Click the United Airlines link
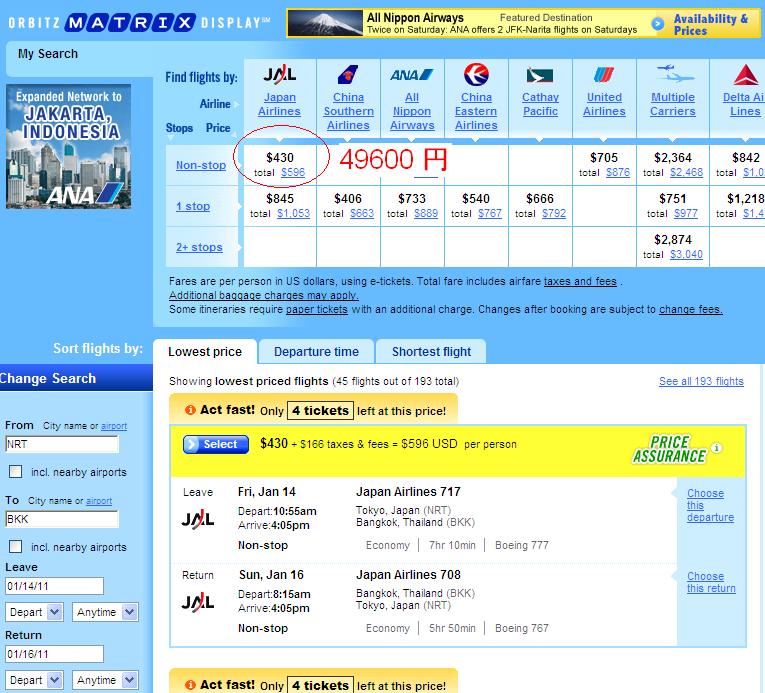 coord(604,104)
